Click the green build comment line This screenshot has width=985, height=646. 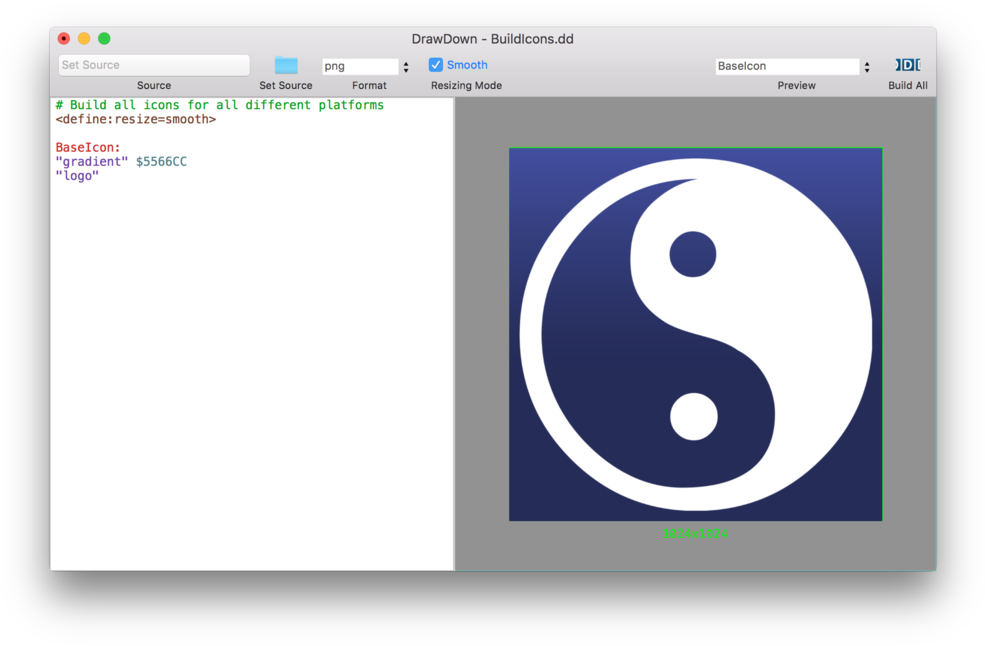point(213,104)
